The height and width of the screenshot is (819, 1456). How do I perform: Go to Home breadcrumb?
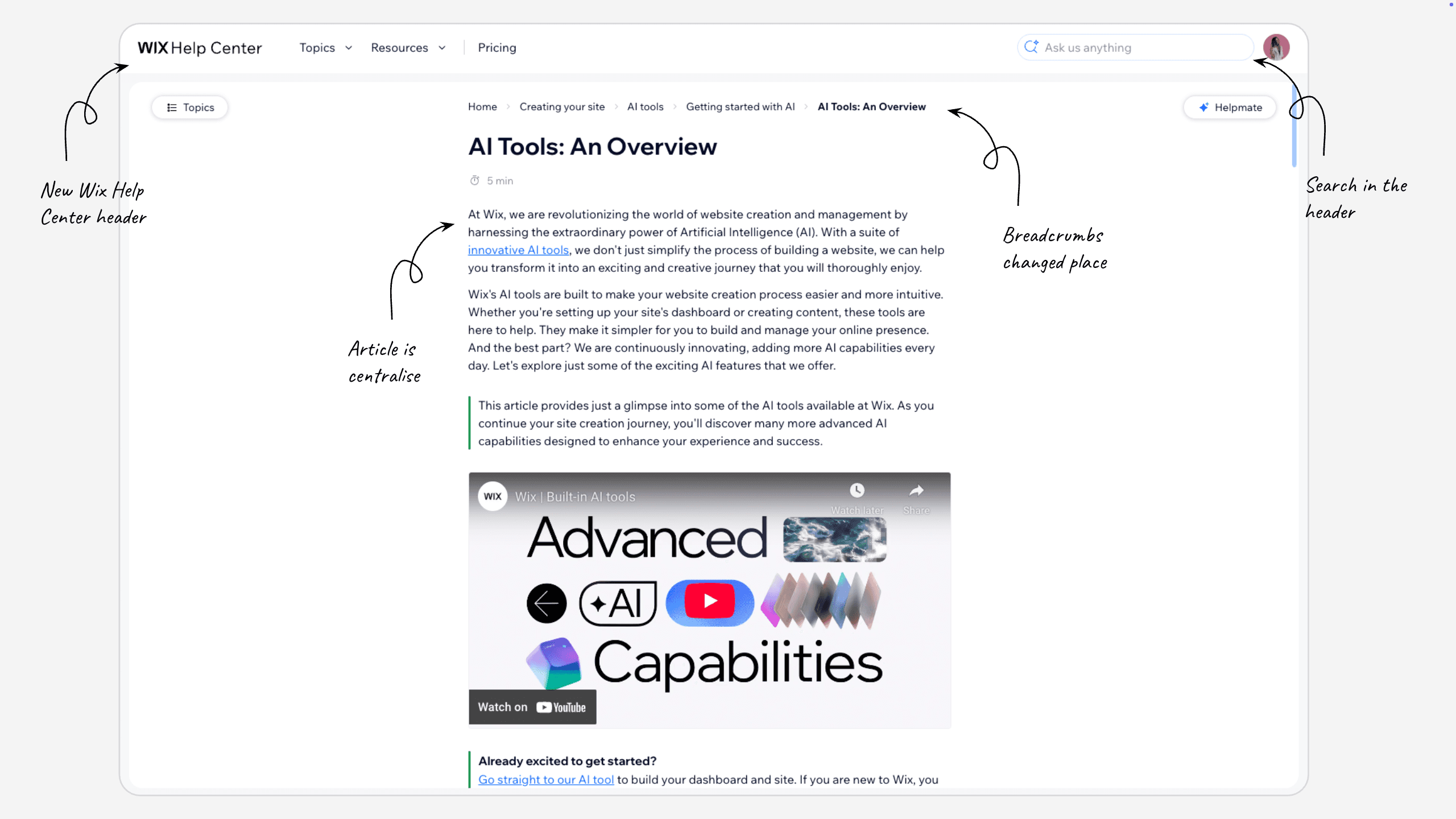point(482,107)
